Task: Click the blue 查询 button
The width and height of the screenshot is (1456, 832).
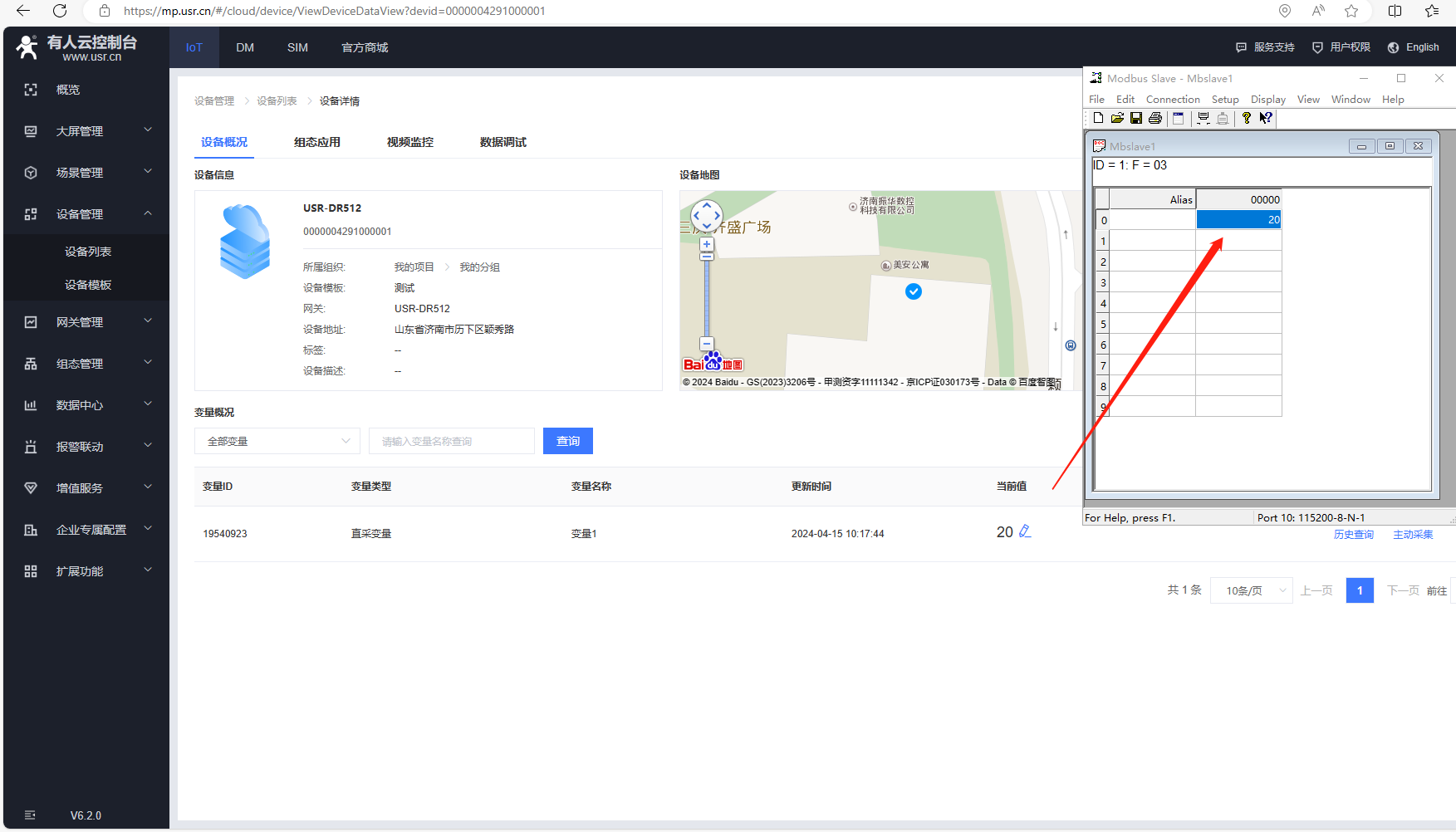Action: [568, 441]
